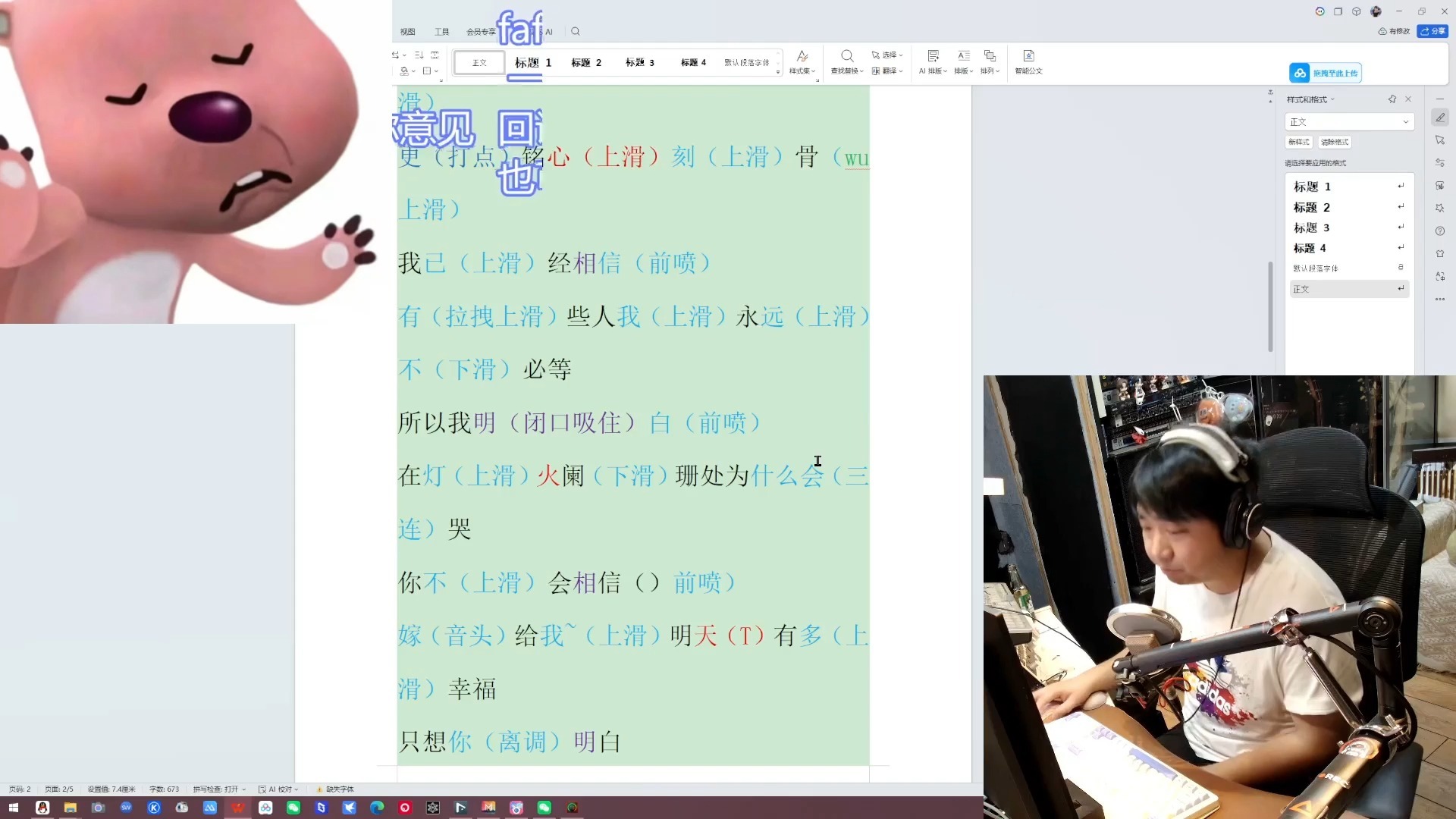This screenshot has height=819, width=1456.
Task: Click the 有修改 cloud status indicator
Action: (1394, 31)
